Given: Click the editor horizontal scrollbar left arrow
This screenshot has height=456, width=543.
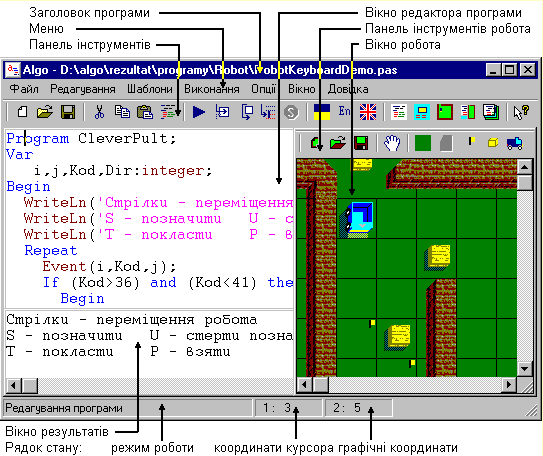Looking at the screenshot, I should coord(14,385).
